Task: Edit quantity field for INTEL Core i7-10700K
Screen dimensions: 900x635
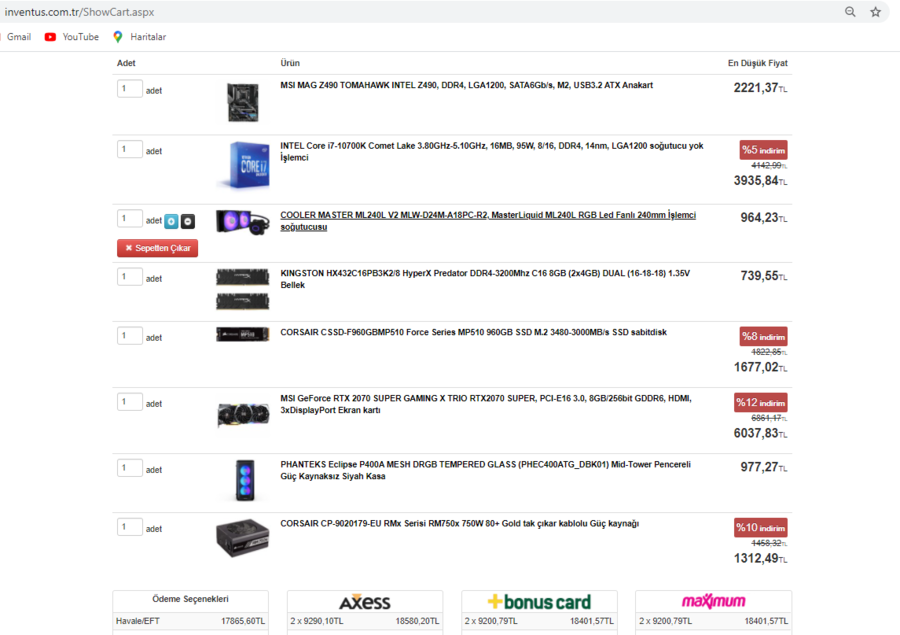Action: [130, 149]
